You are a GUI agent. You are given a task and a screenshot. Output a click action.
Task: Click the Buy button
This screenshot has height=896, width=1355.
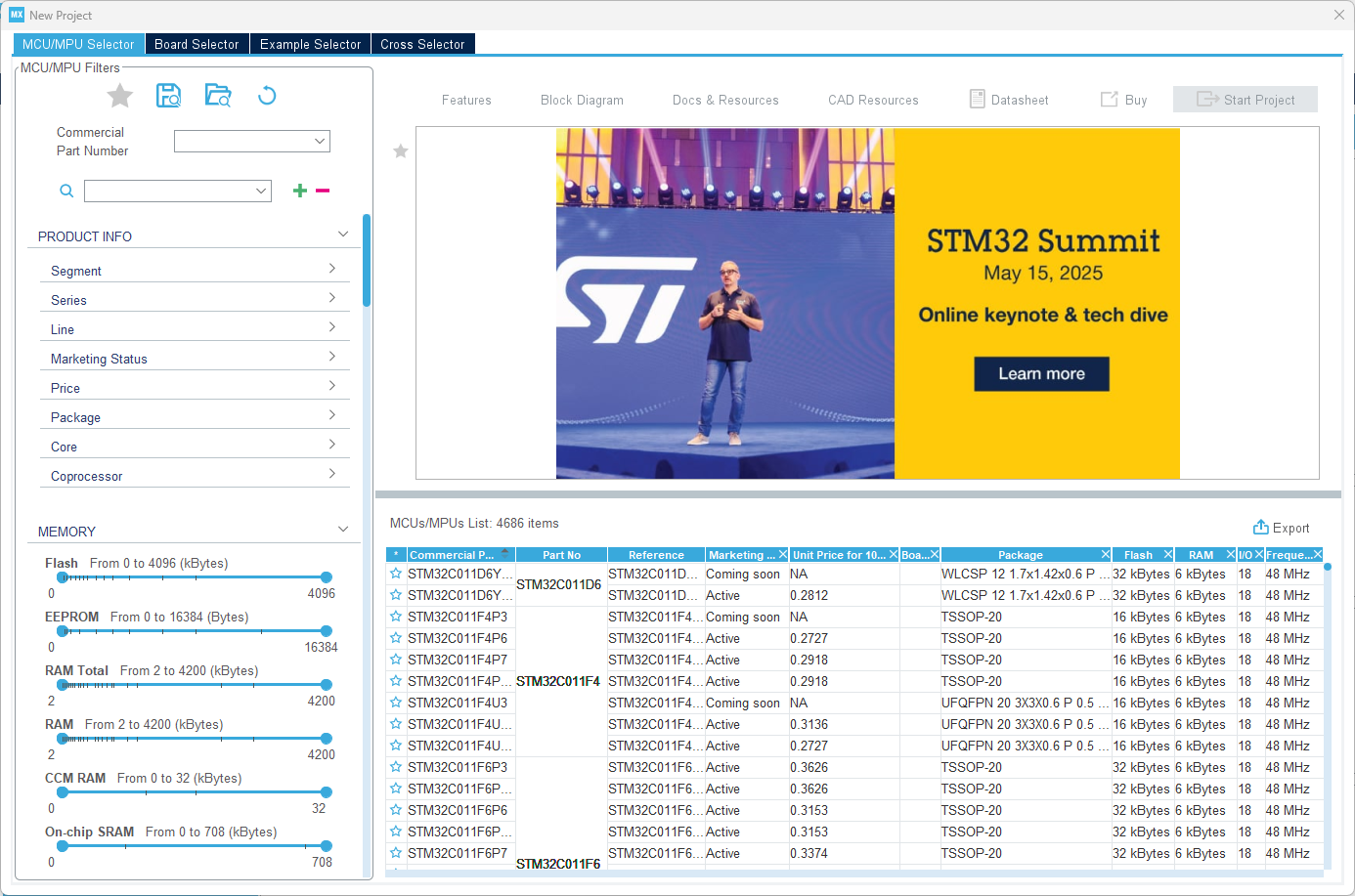1124,100
